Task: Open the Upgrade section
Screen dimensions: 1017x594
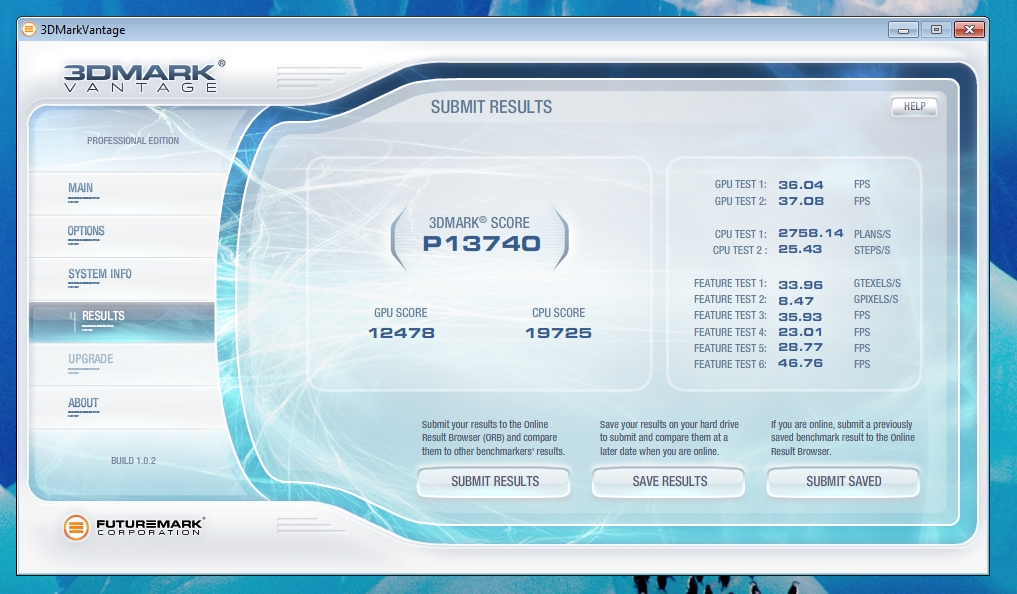Action: coord(90,359)
